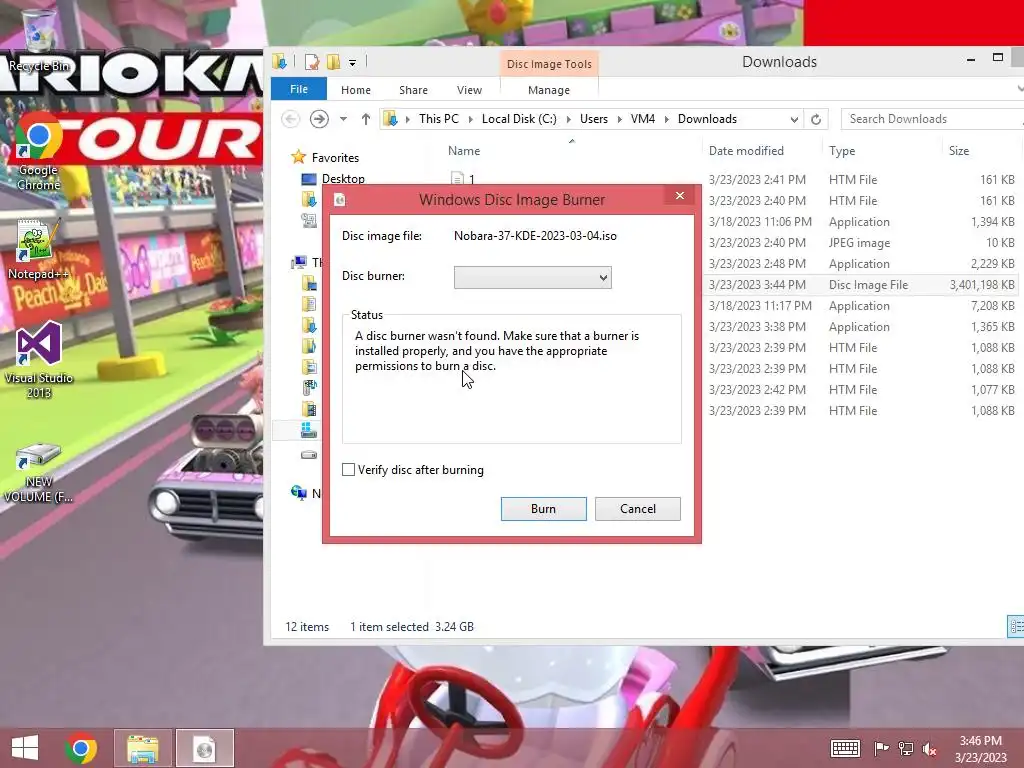The height and width of the screenshot is (768, 1024).
Task: Click the VM4 breadcrumb segment
Action: [643, 119]
